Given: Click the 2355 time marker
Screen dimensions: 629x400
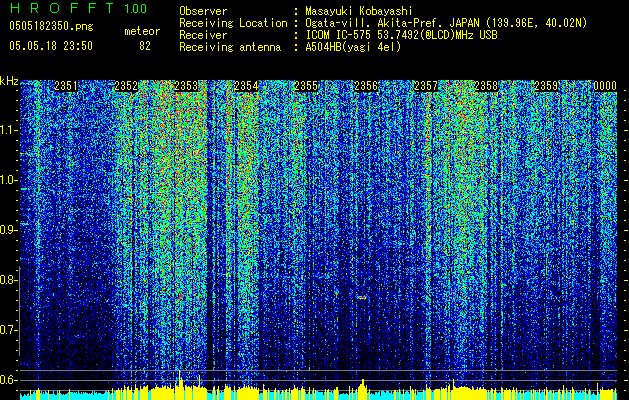Looking at the screenshot, I should point(306,86).
